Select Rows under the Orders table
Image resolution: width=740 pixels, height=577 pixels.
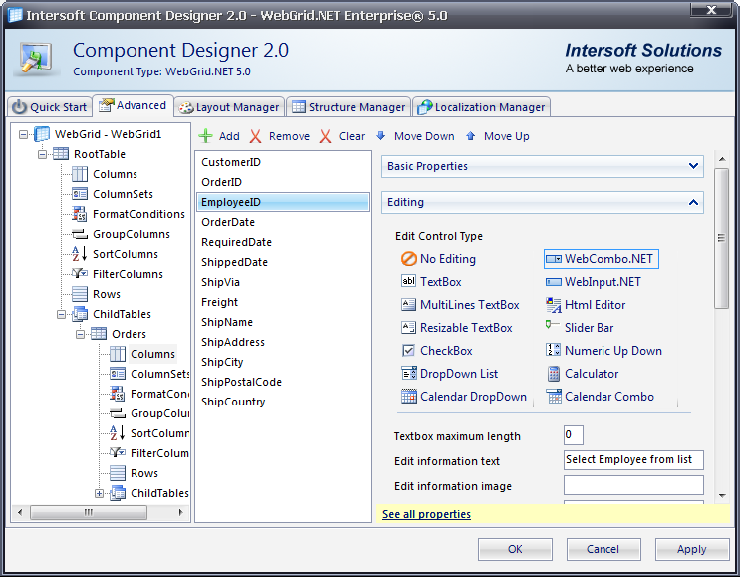pos(144,473)
